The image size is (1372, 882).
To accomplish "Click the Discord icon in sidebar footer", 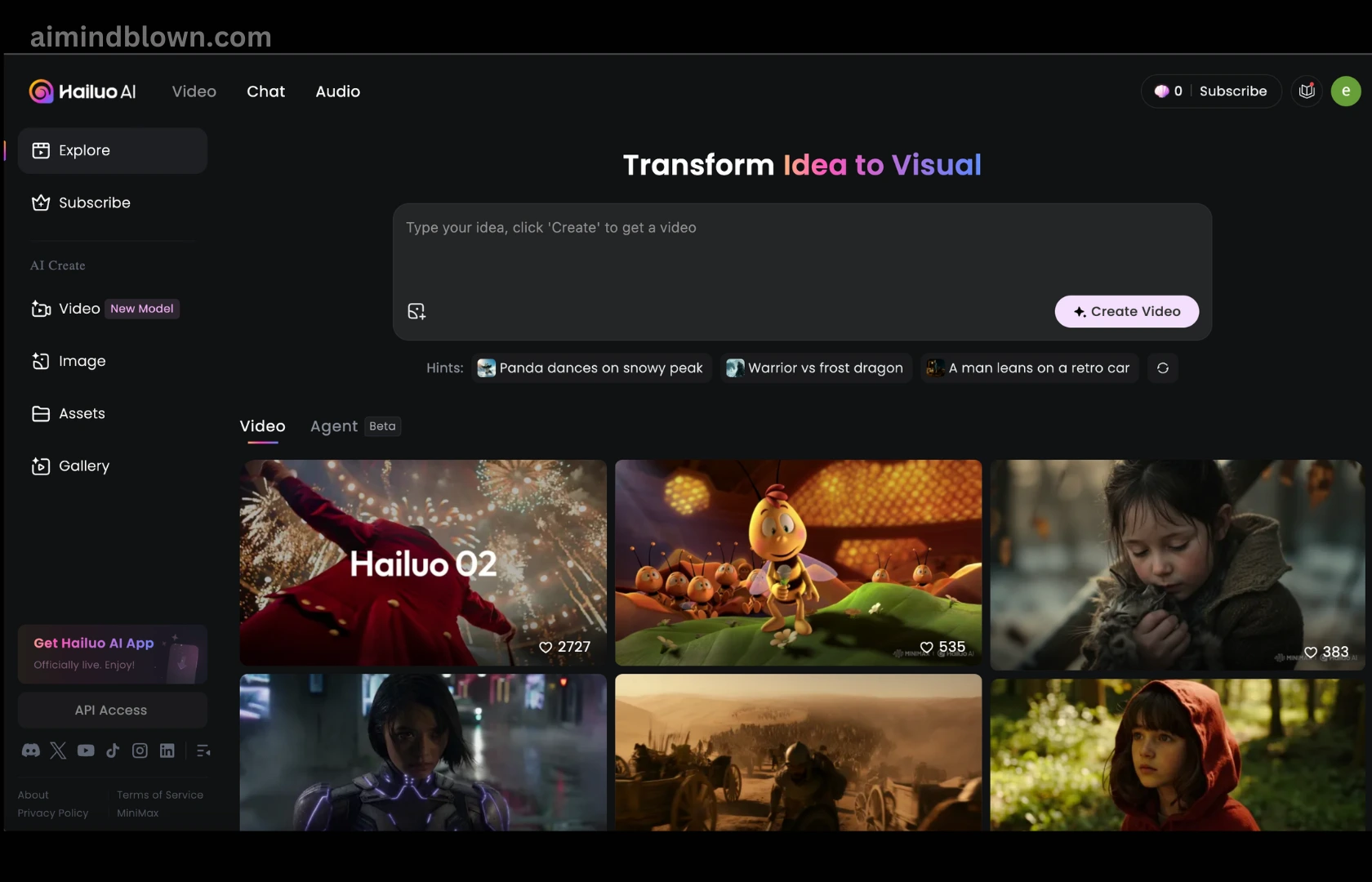I will click(31, 751).
